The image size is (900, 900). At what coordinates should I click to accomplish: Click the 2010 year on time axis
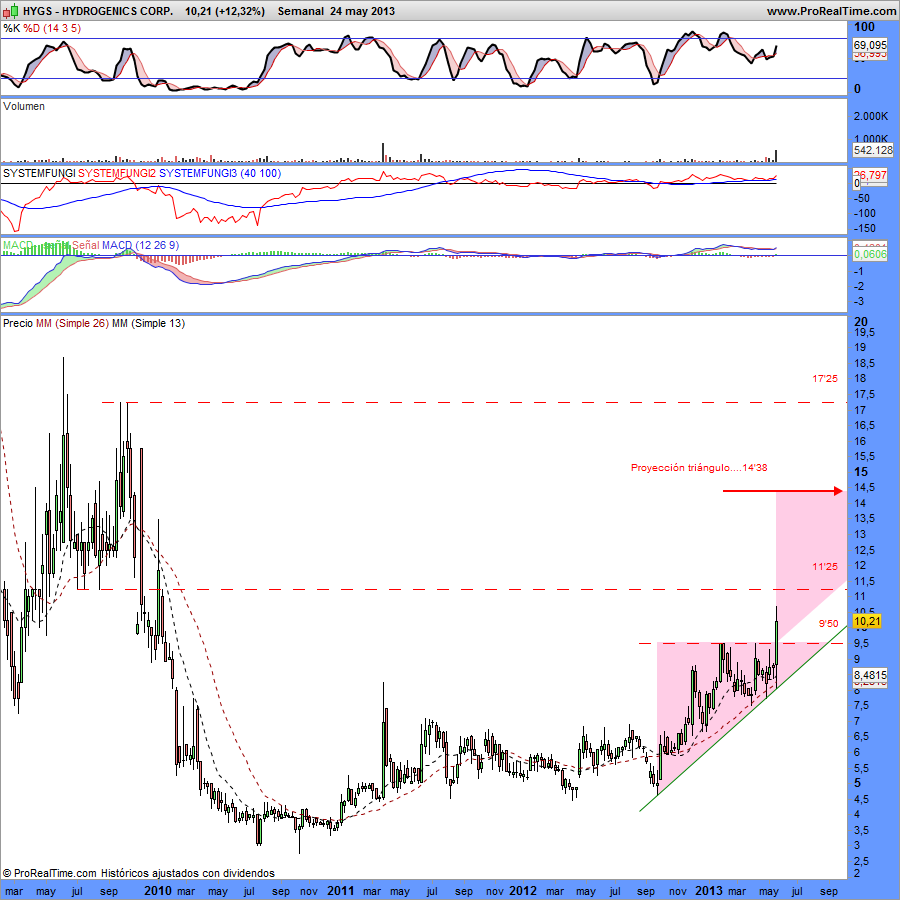(x=158, y=890)
